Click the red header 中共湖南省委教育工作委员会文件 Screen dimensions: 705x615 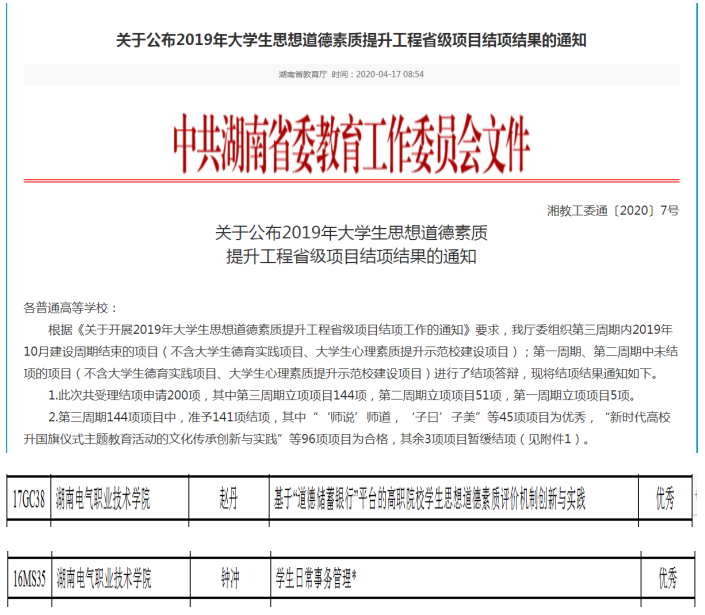(351, 144)
